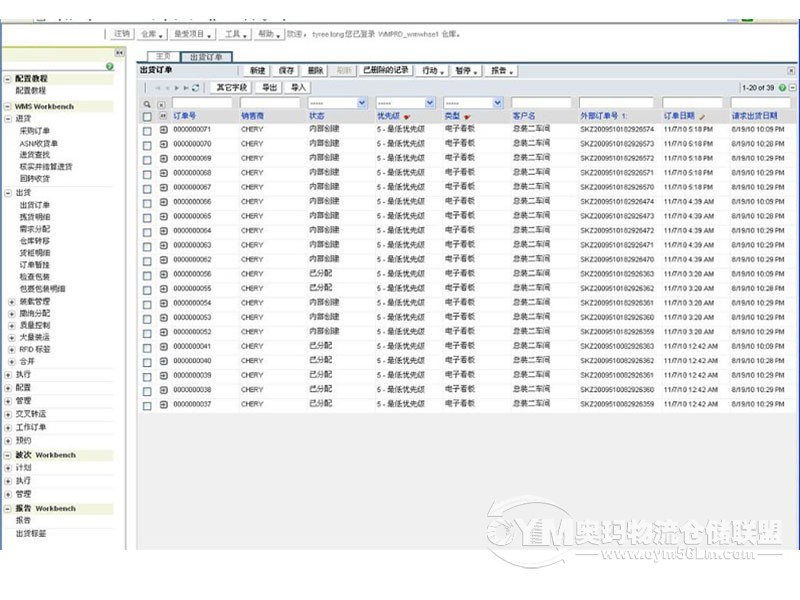This screenshot has height=600, width=800.
Task: Collapse the left navigation pane with the double-arrow icon
Action: pyautogui.click(x=119, y=53)
